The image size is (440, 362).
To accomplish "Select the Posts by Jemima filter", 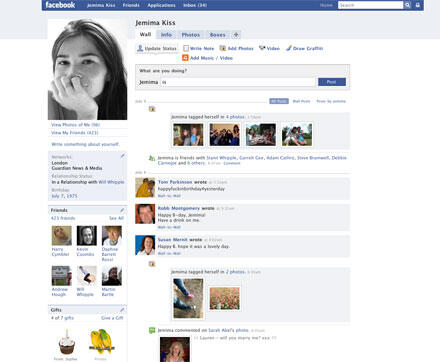I will [x=331, y=101].
